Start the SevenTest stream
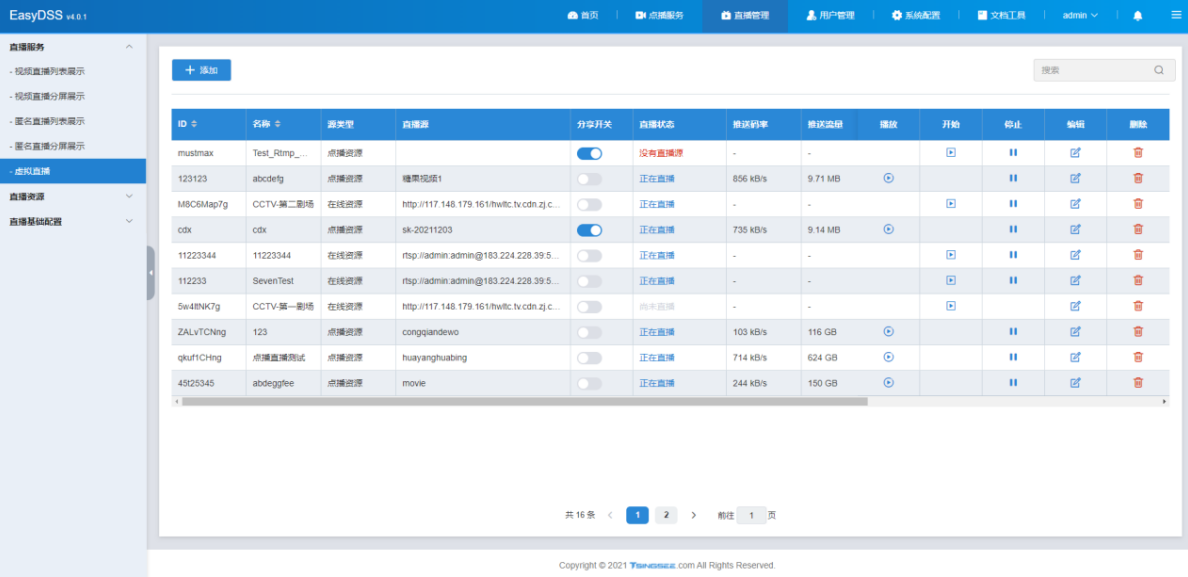This screenshot has height=577, width=1188. pos(950,280)
